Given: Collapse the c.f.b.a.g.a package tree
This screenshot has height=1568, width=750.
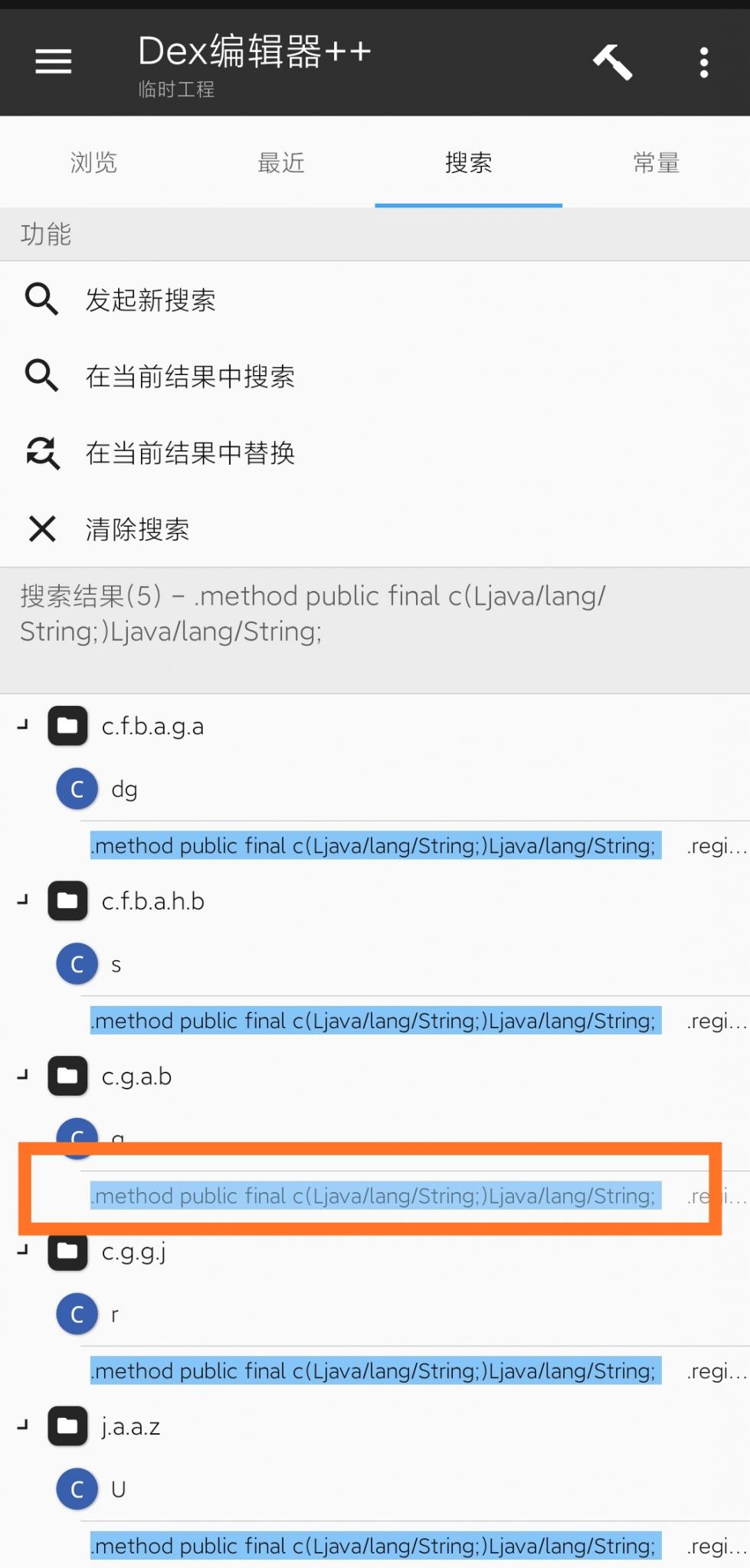Looking at the screenshot, I should tap(21, 726).
